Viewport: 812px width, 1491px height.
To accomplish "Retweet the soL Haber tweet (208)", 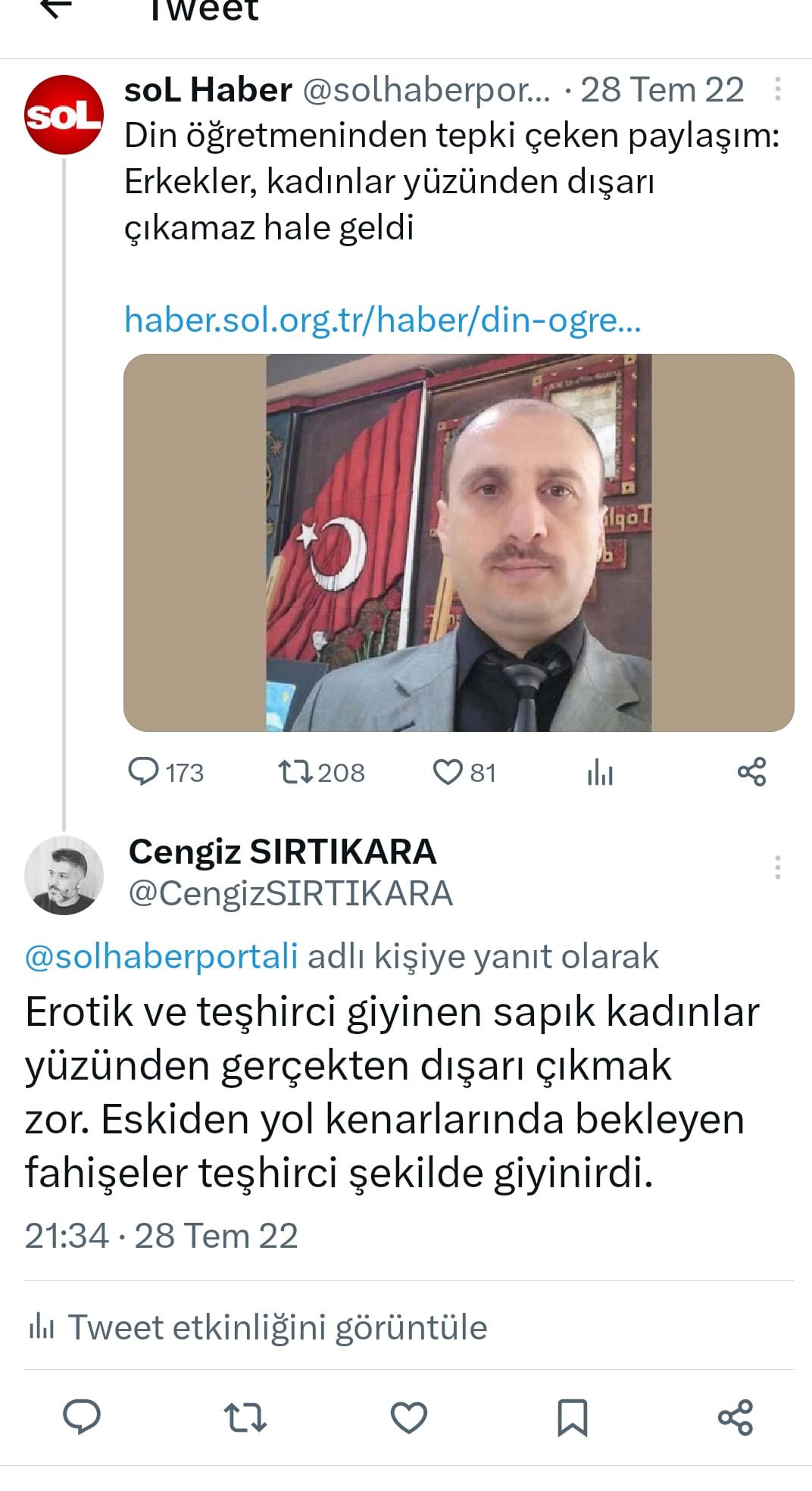I will tap(321, 772).
